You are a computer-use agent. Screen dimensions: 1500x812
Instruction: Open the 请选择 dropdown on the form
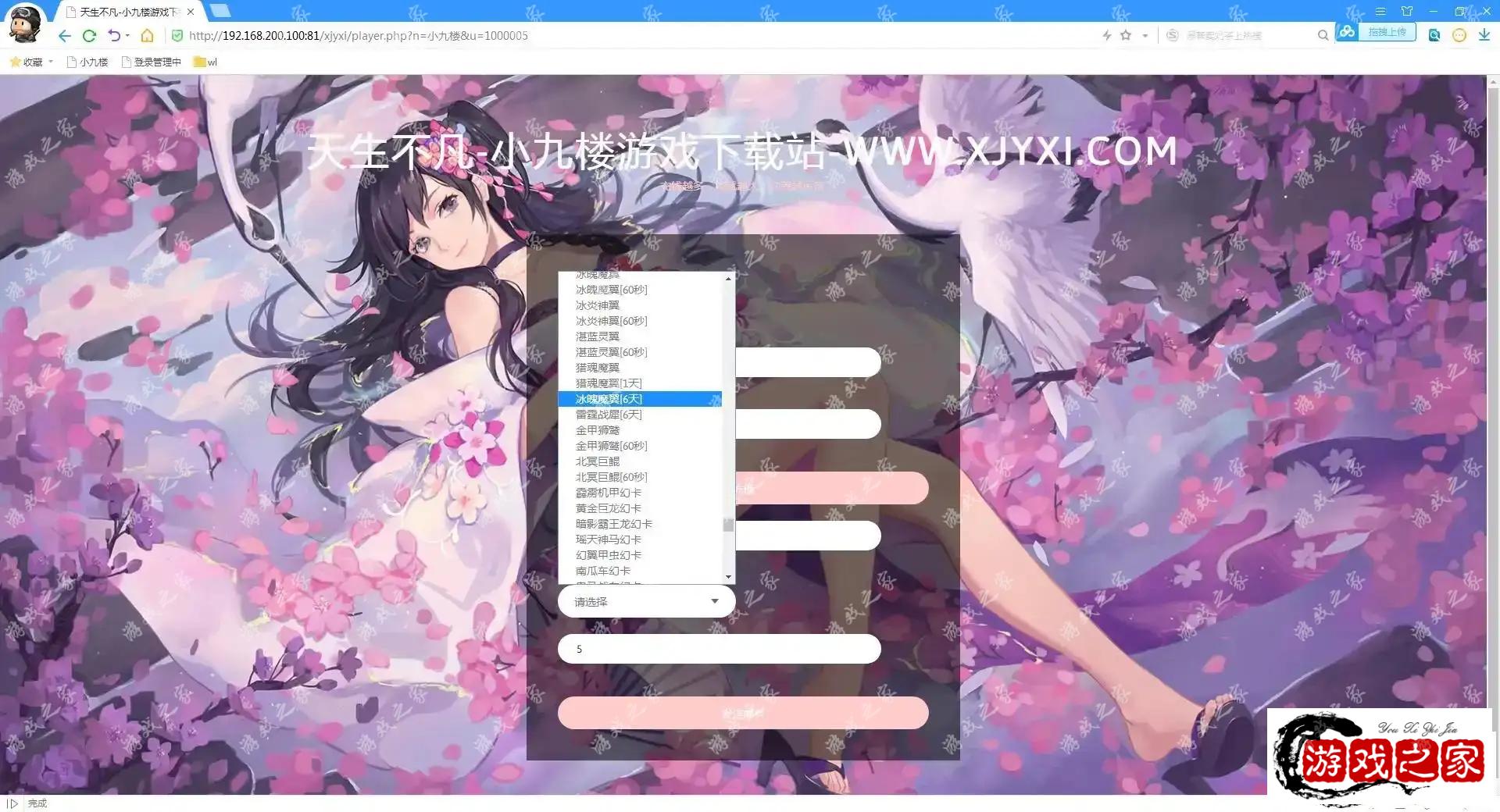(646, 601)
